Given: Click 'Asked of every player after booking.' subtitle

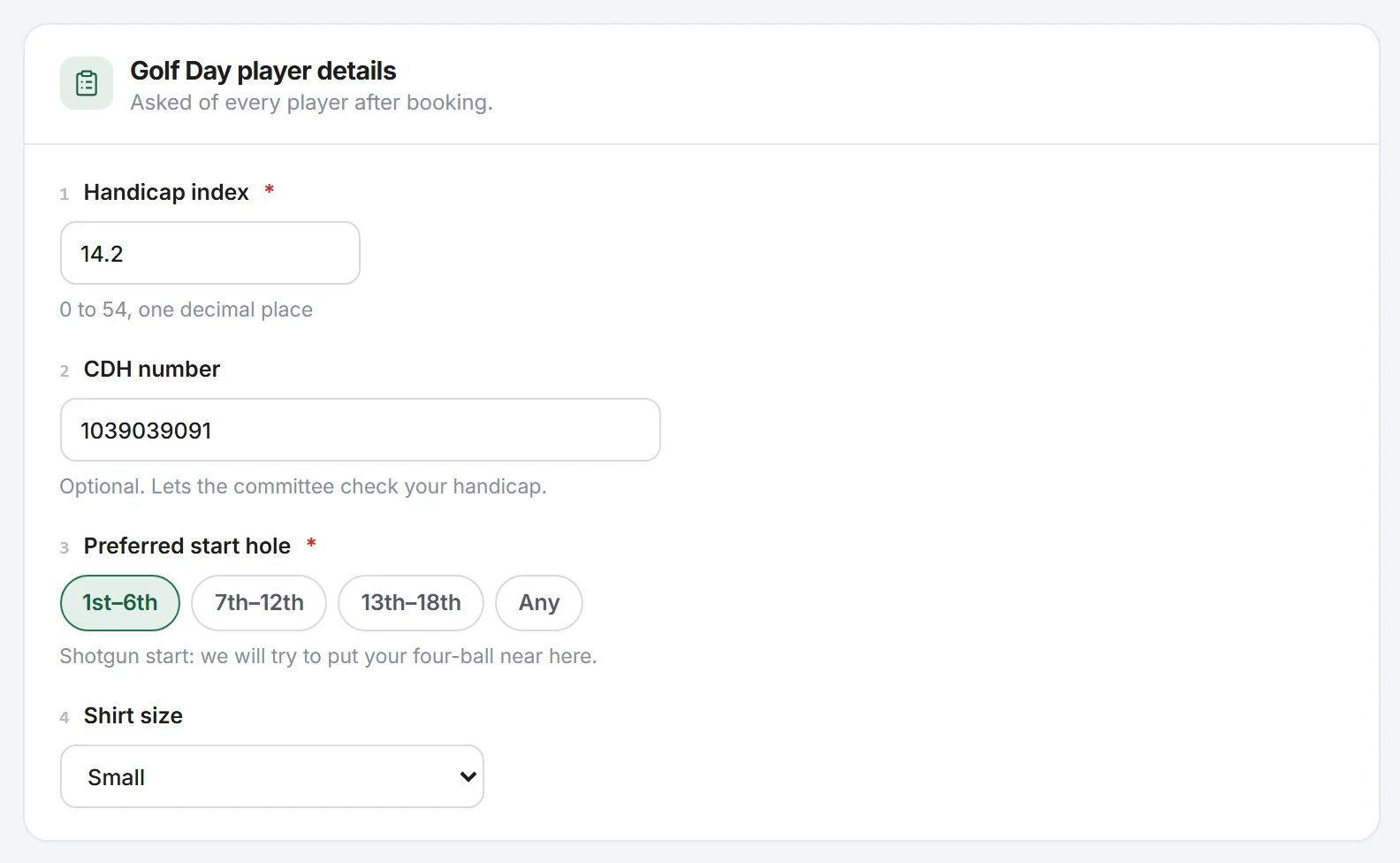Looking at the screenshot, I should pos(311,103).
